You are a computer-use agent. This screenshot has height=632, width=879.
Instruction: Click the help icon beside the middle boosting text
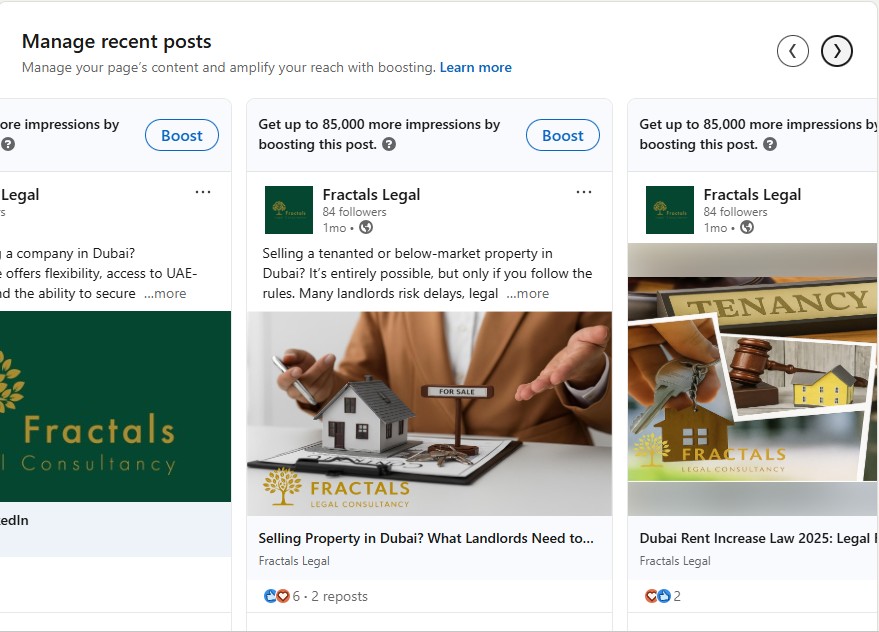pyautogui.click(x=389, y=144)
